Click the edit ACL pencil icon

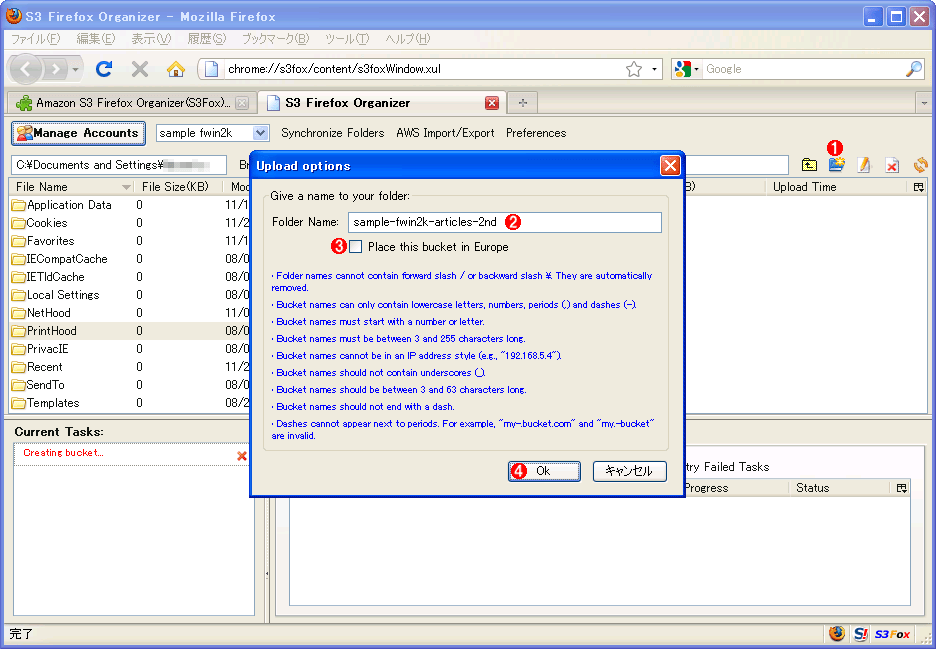pyautogui.click(x=864, y=165)
